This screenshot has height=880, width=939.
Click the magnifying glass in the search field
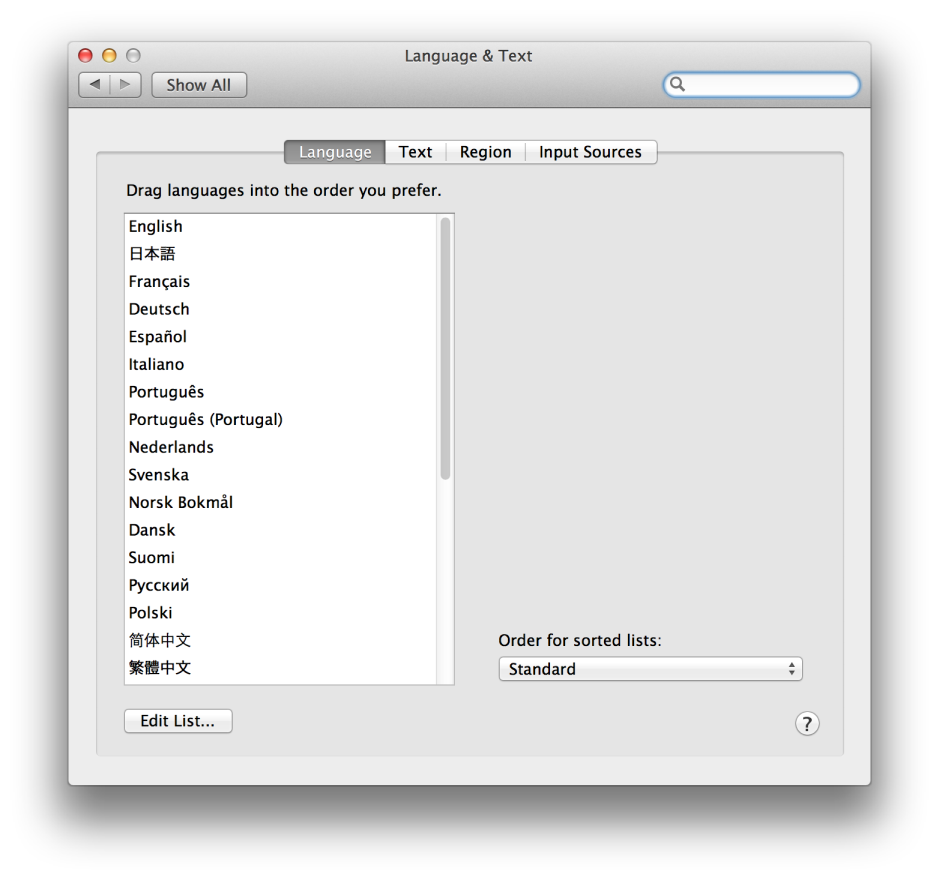coord(679,85)
